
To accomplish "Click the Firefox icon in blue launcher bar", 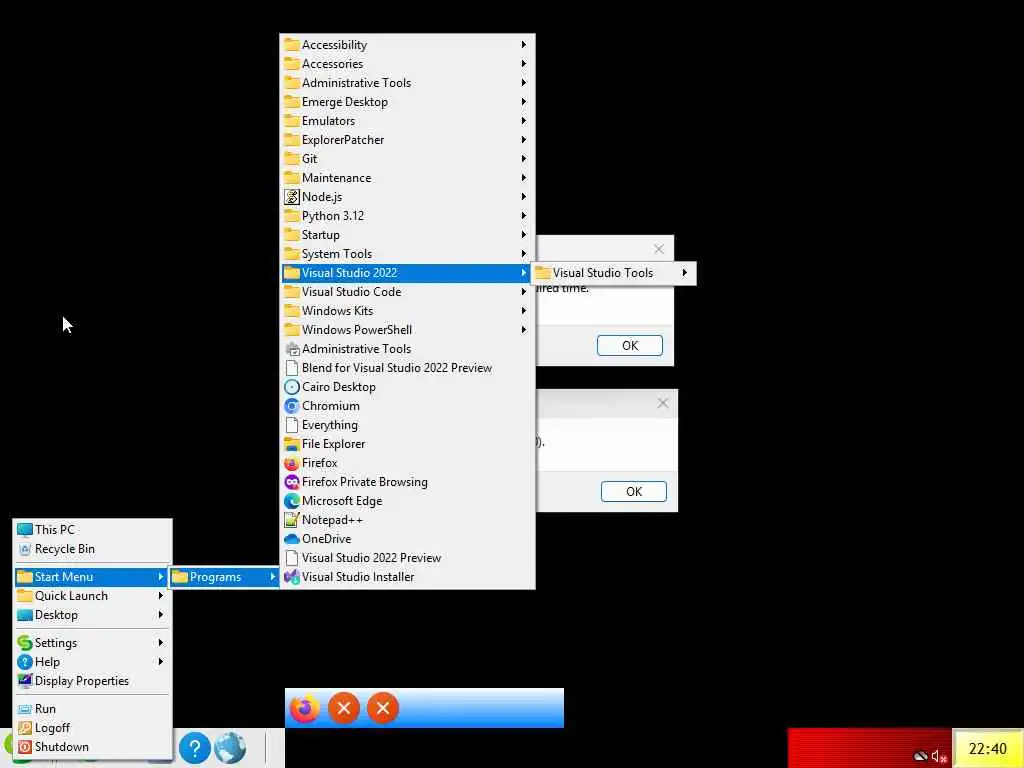I will tap(304, 708).
